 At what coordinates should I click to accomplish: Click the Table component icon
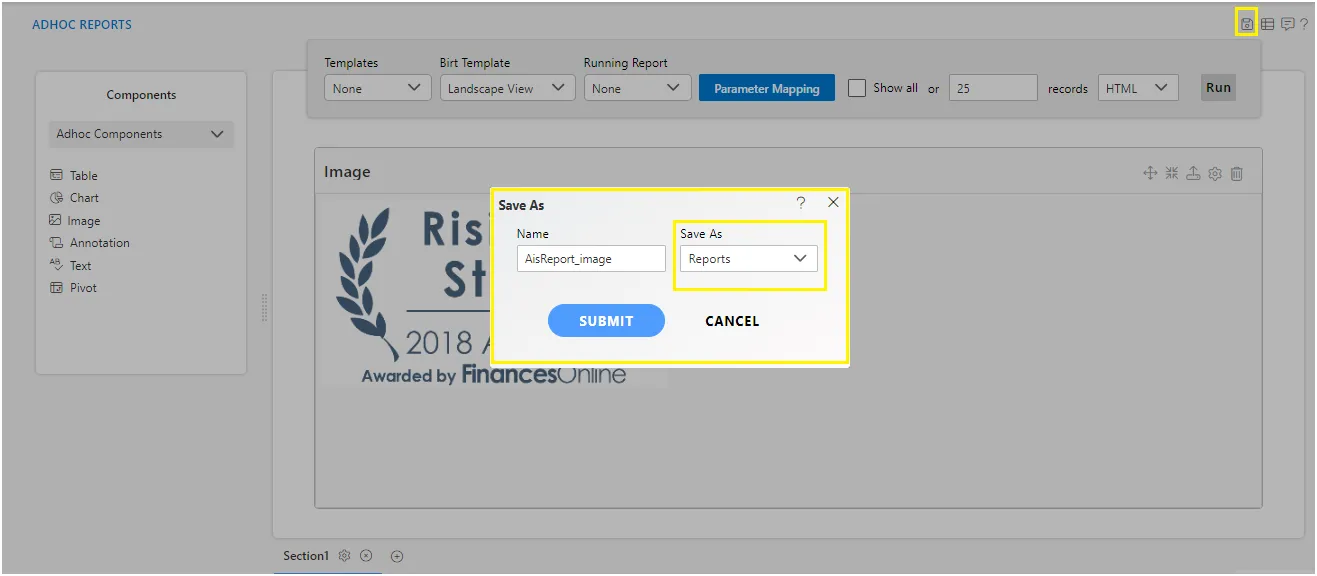56,175
